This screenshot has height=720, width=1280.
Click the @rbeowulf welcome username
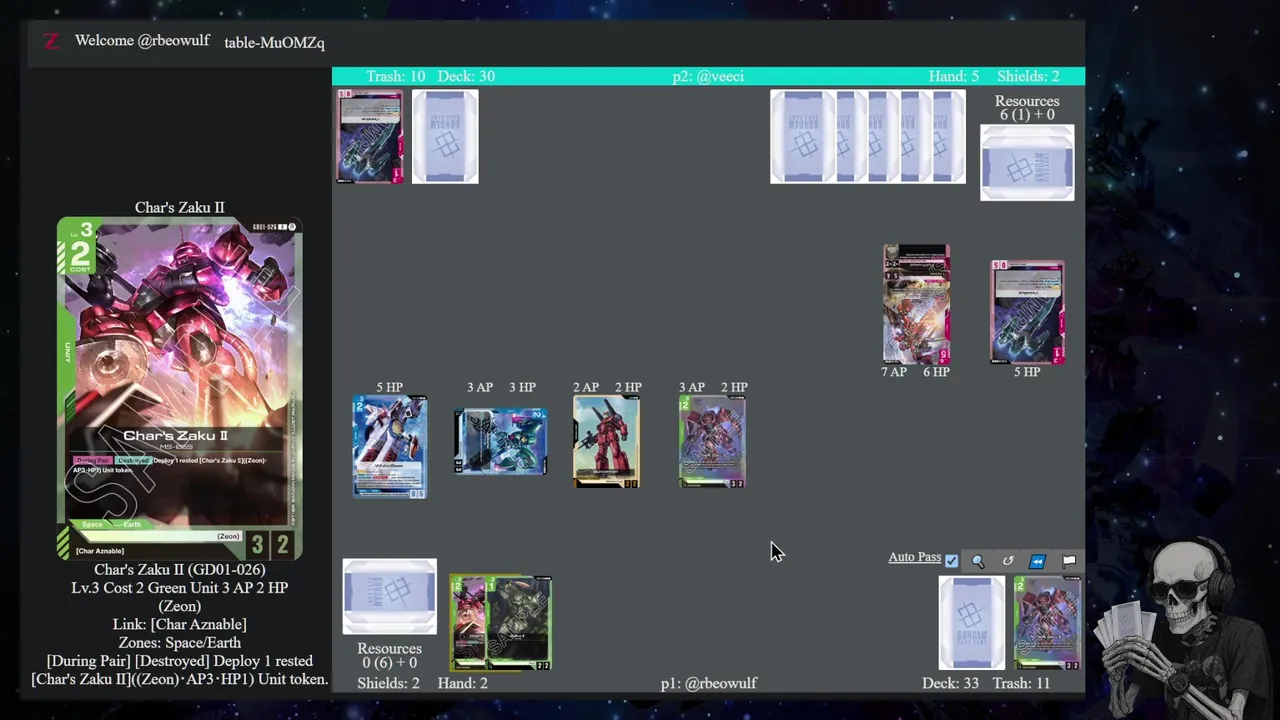click(x=173, y=41)
